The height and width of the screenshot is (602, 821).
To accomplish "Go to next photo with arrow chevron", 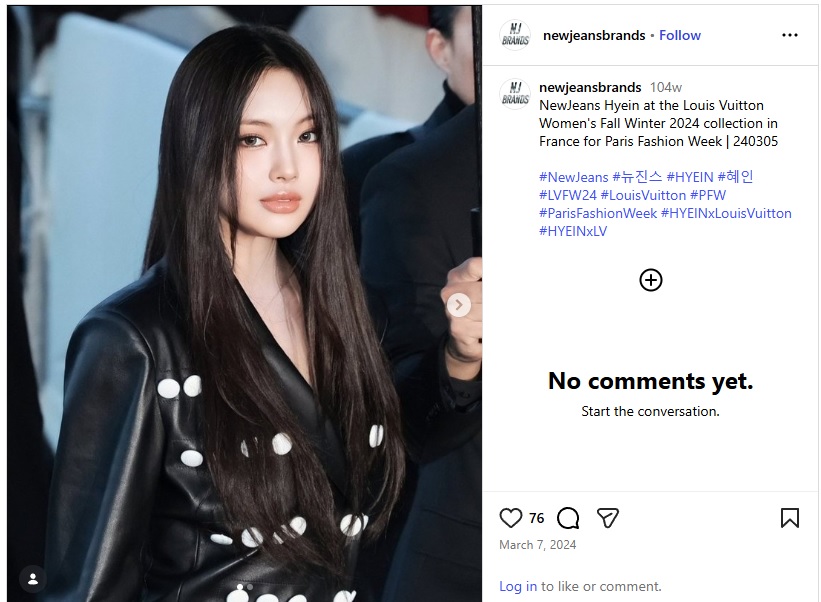I will (459, 305).
